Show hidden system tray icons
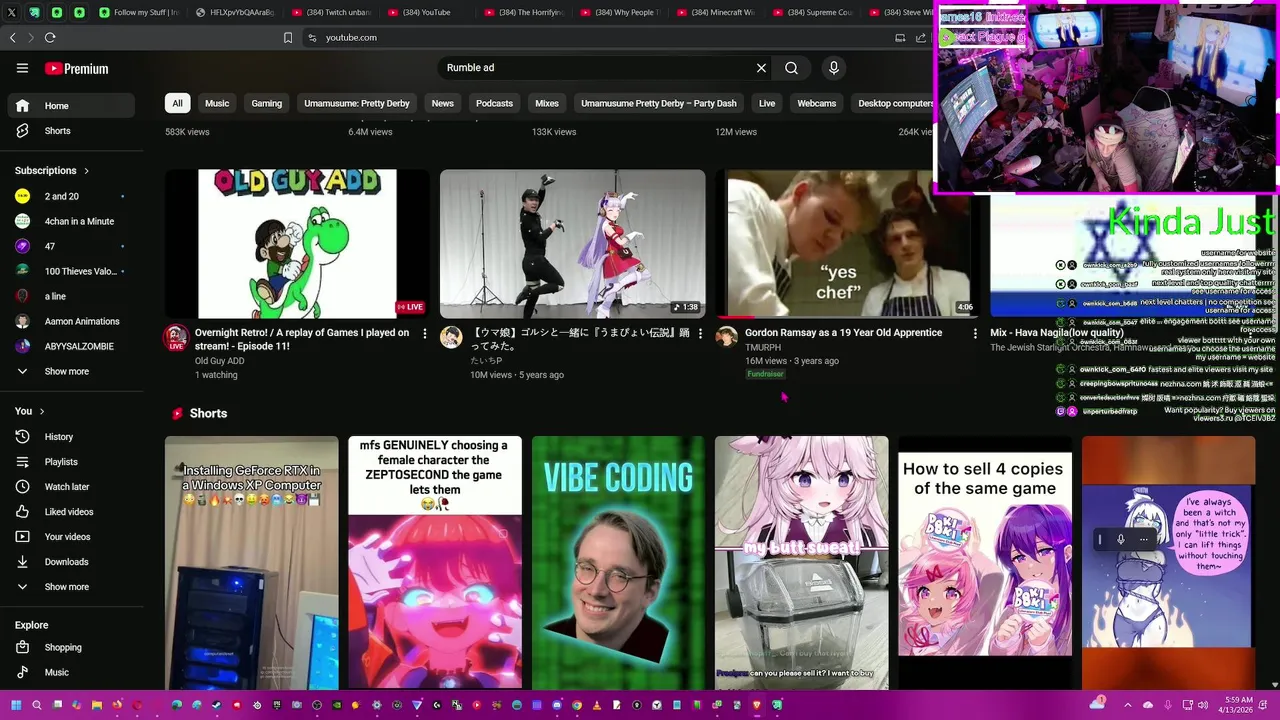 pos(1128,705)
